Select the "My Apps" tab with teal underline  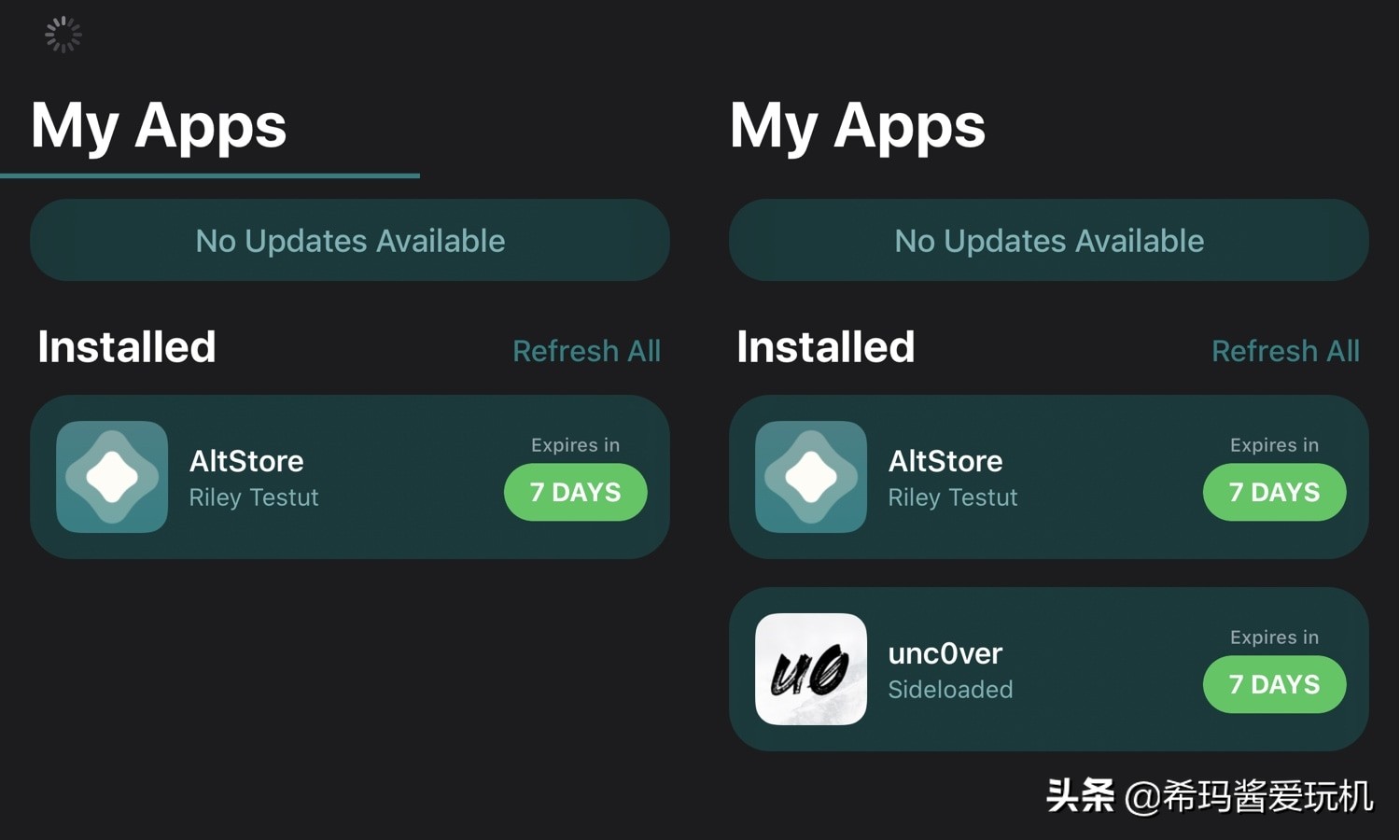click(159, 126)
